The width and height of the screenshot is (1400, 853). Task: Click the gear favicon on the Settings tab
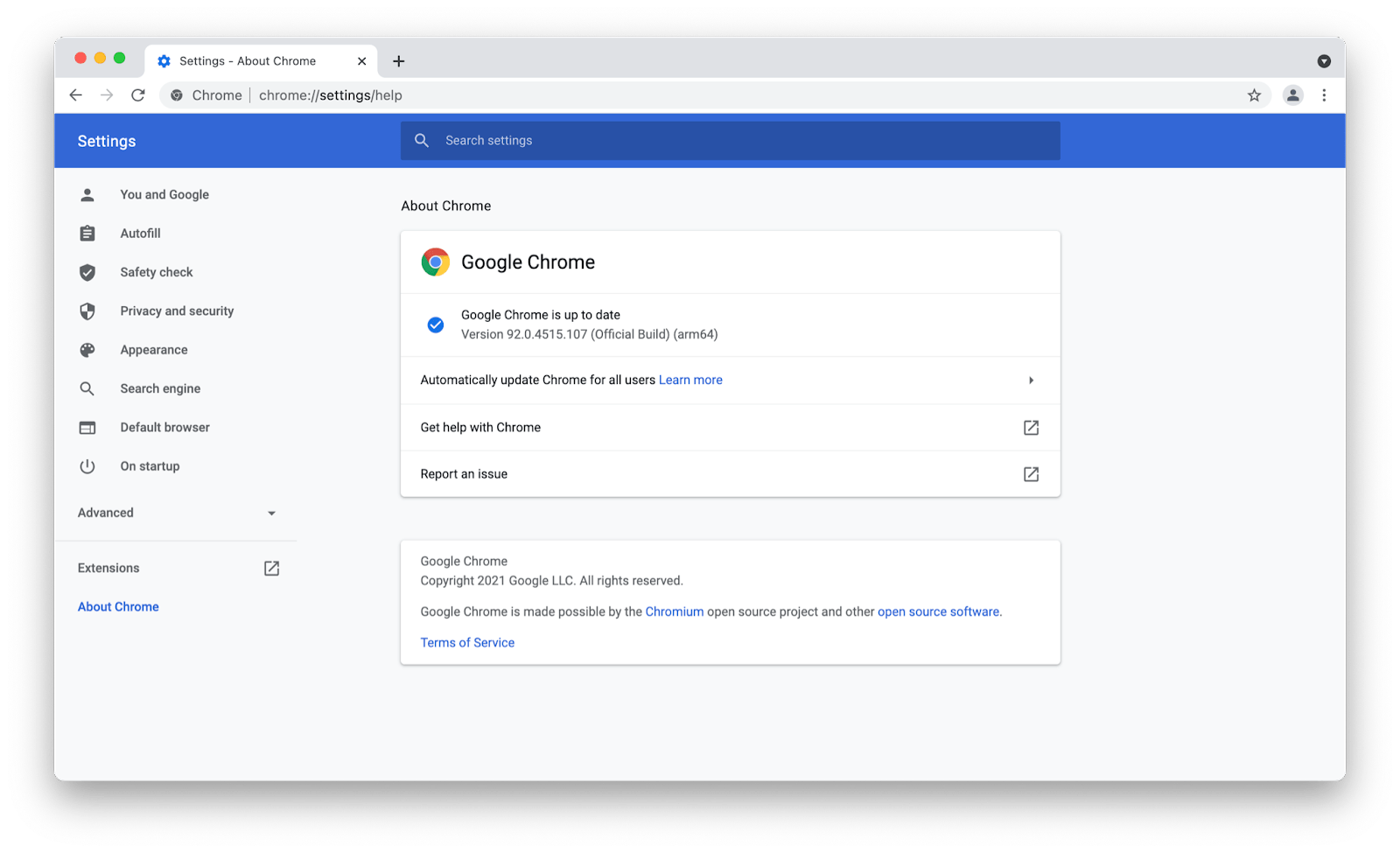point(164,61)
